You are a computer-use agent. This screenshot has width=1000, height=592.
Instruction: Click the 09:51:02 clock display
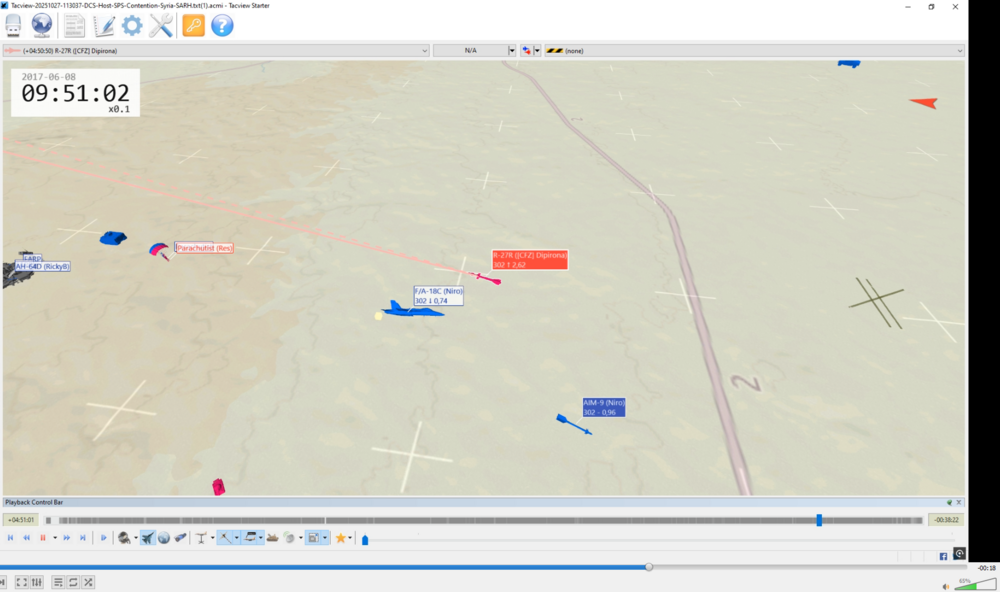[75, 93]
